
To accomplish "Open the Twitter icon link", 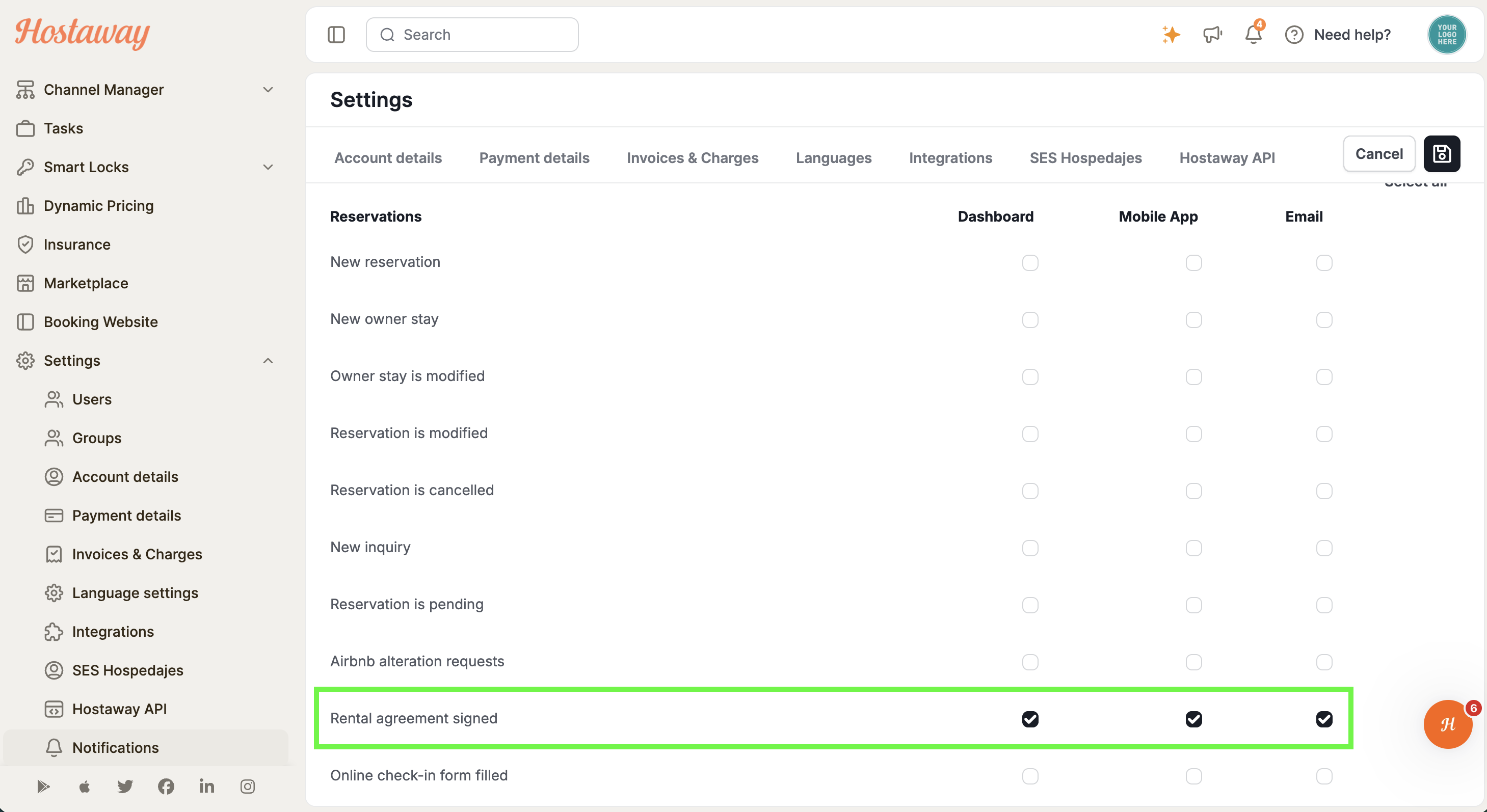I will (x=125, y=786).
